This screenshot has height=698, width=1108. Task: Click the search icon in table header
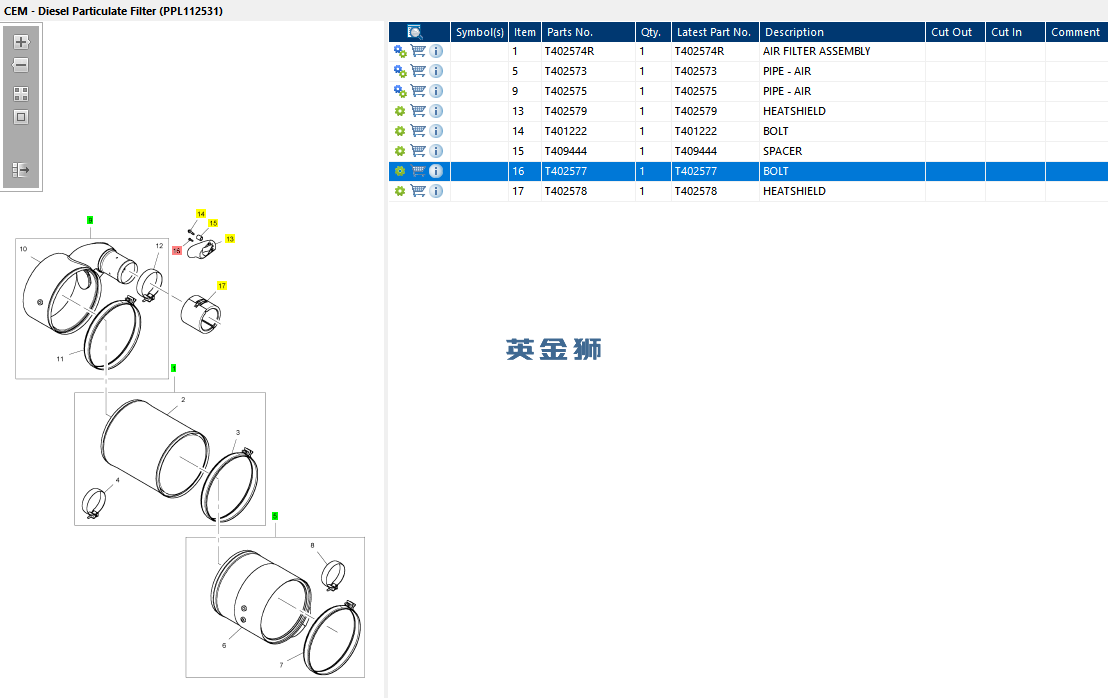tap(416, 32)
